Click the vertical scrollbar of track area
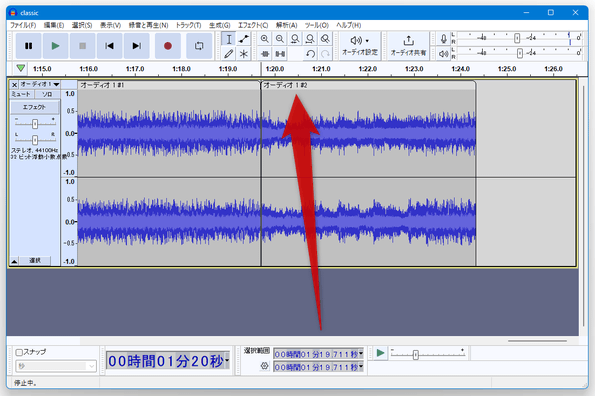Screen dimensions: 595x396 click(x=583, y=206)
